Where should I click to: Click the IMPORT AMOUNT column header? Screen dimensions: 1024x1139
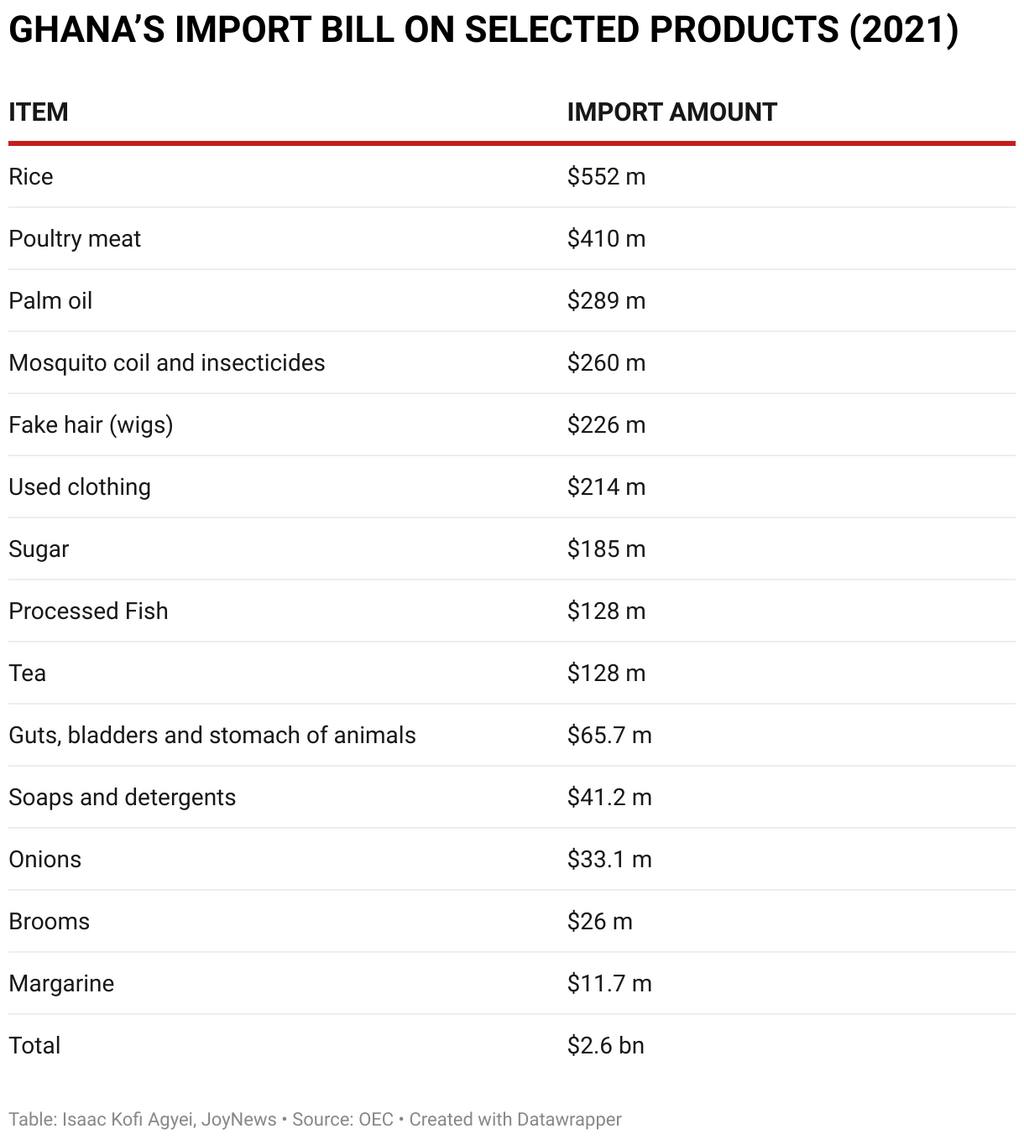pos(671,112)
